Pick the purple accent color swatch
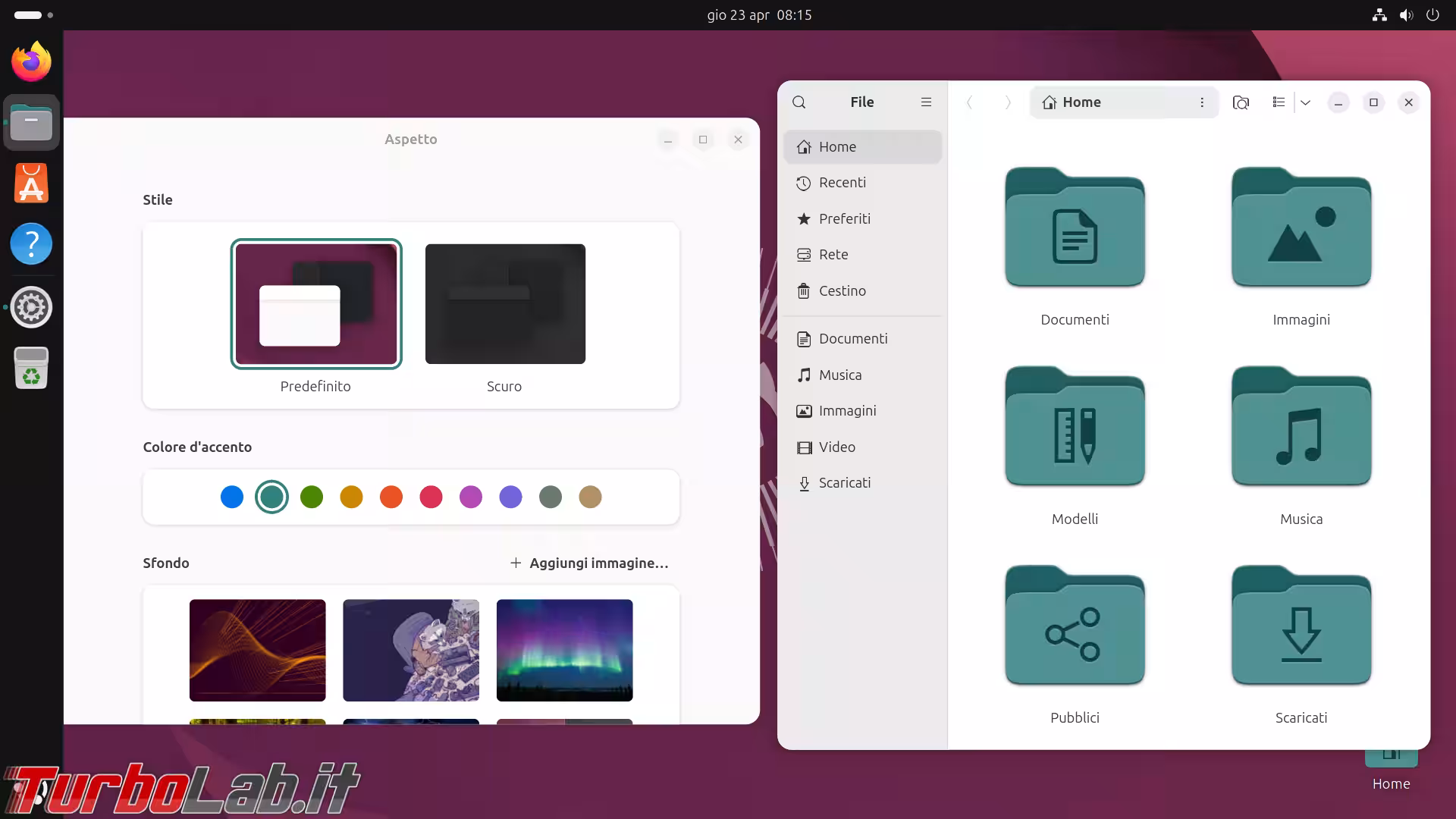Viewport: 1456px width, 819px height. tap(511, 497)
